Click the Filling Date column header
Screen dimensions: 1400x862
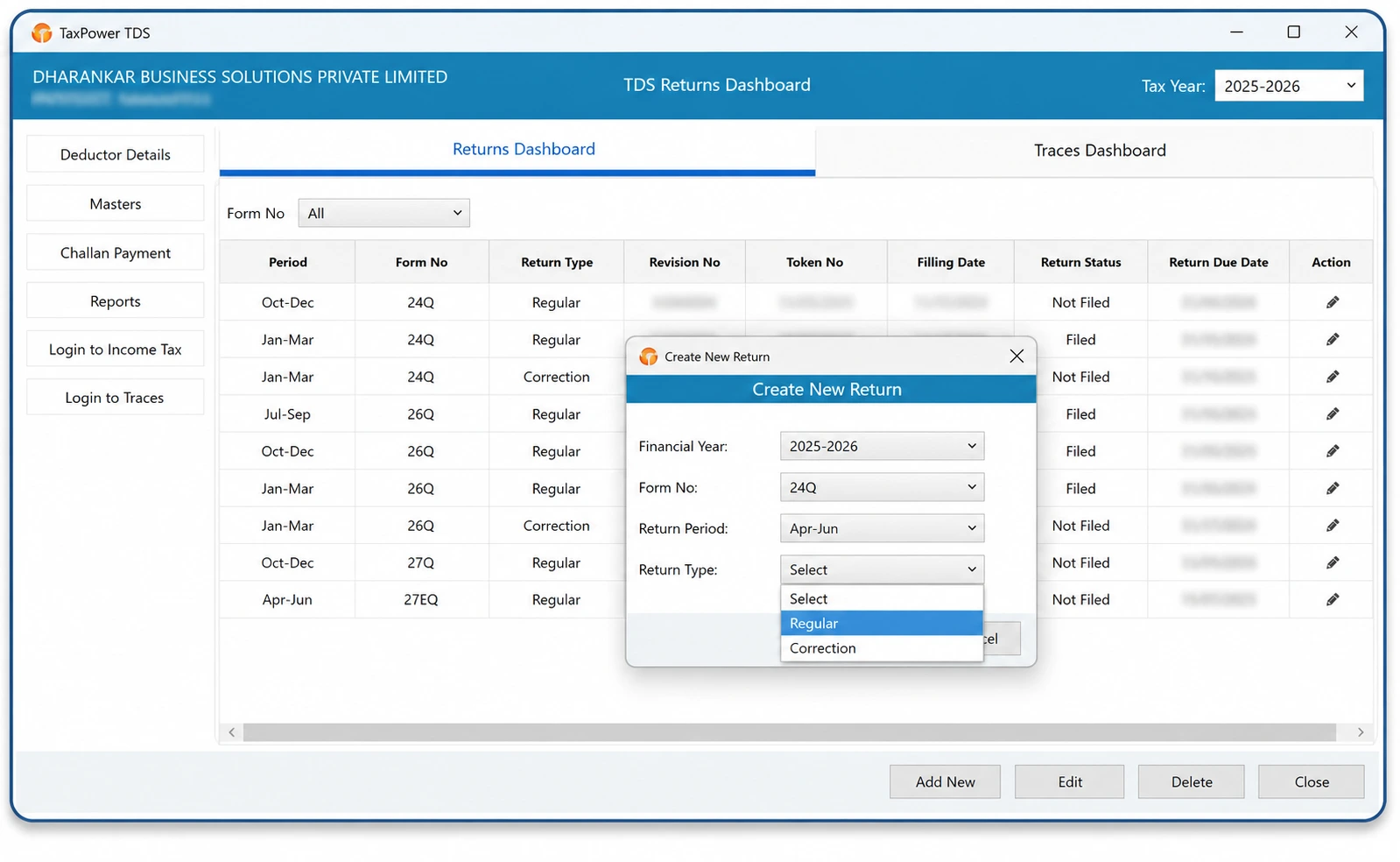click(x=951, y=262)
